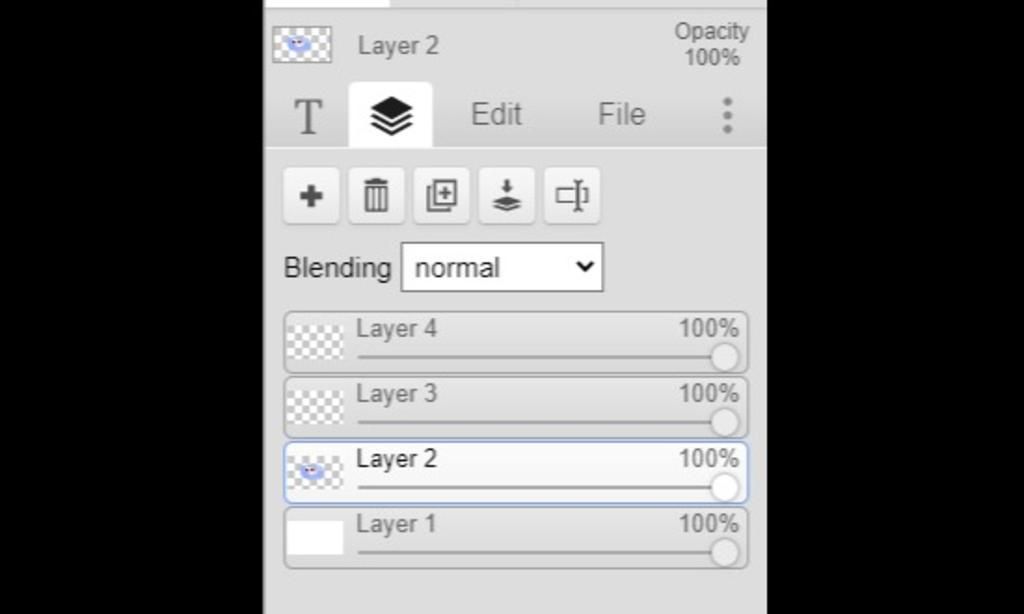Viewport: 1024px width, 614px height.
Task: Click the rename layer icon
Action: pyautogui.click(x=572, y=195)
